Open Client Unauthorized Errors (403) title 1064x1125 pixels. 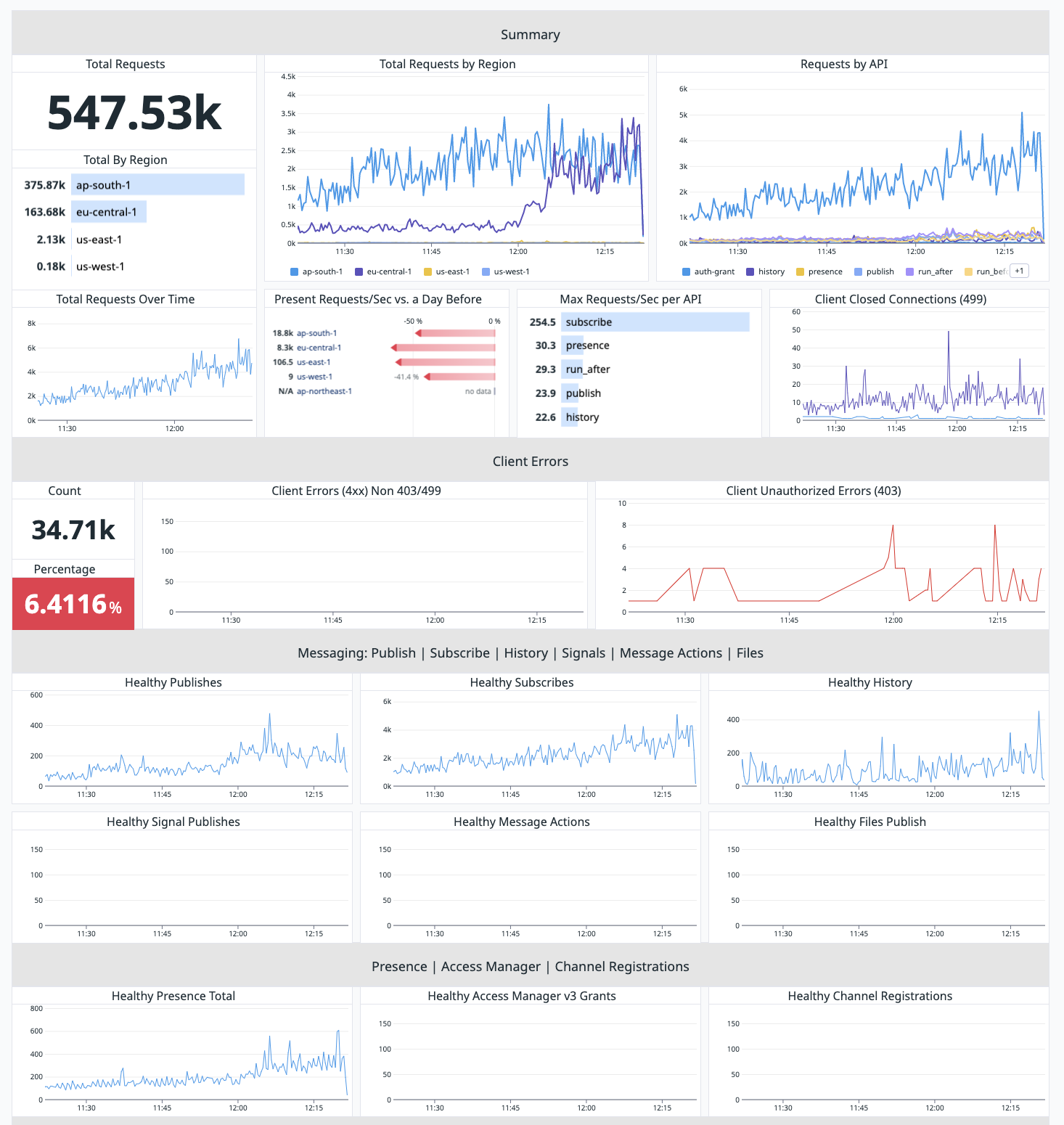(814, 491)
